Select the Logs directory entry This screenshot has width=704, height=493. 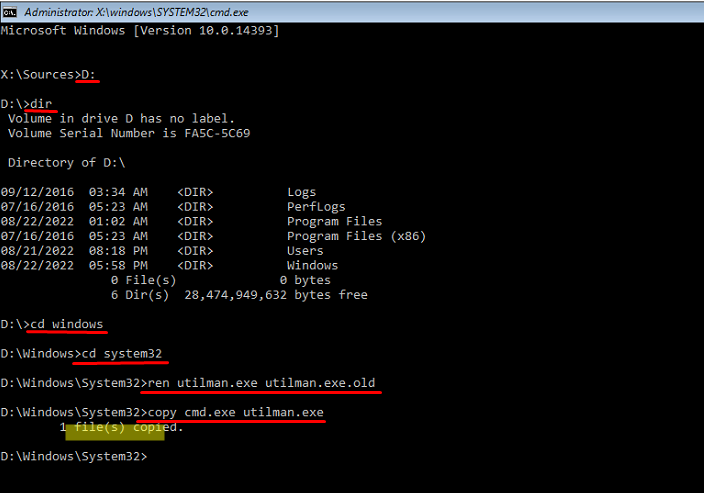(x=301, y=192)
